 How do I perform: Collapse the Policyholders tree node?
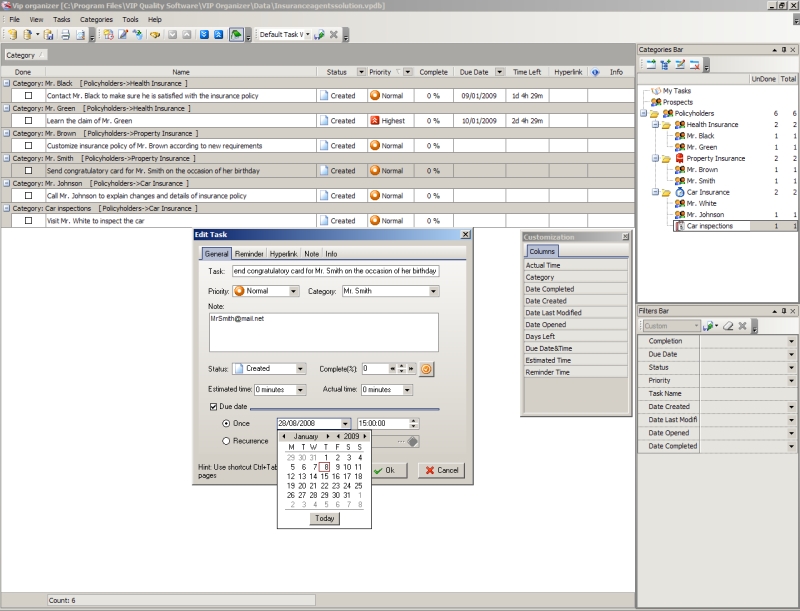[645, 114]
